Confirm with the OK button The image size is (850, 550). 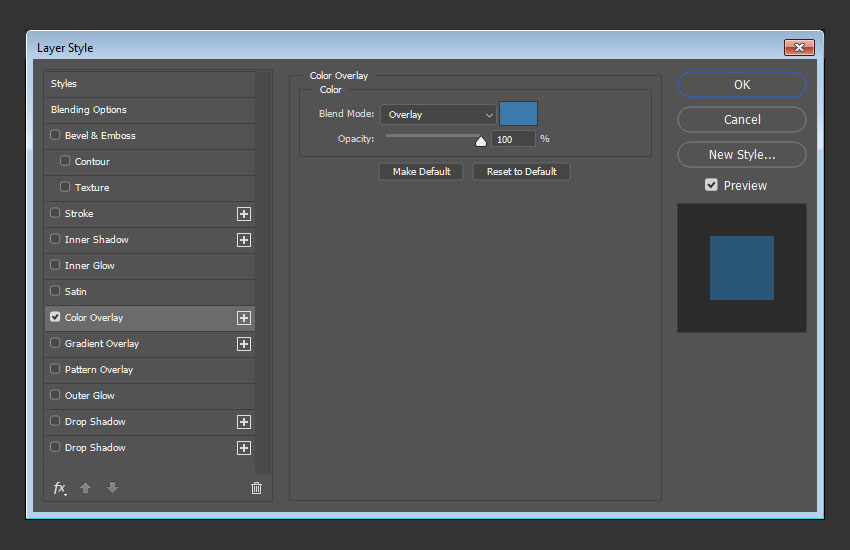(x=742, y=85)
